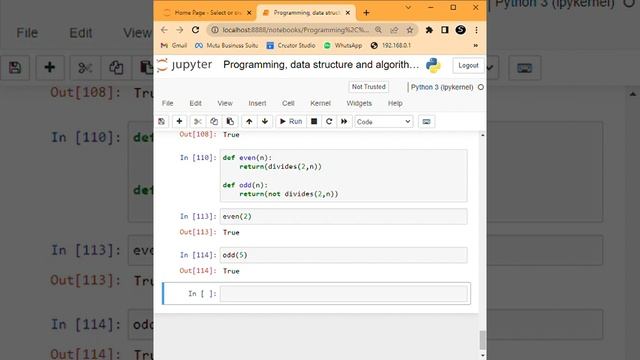Screen dimensions: 640x360
Task: Open the Cell menu
Action: tap(288, 103)
